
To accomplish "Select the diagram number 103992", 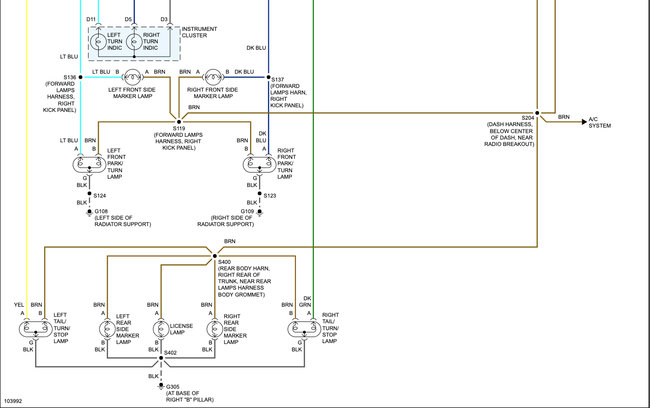I will (13, 401).
